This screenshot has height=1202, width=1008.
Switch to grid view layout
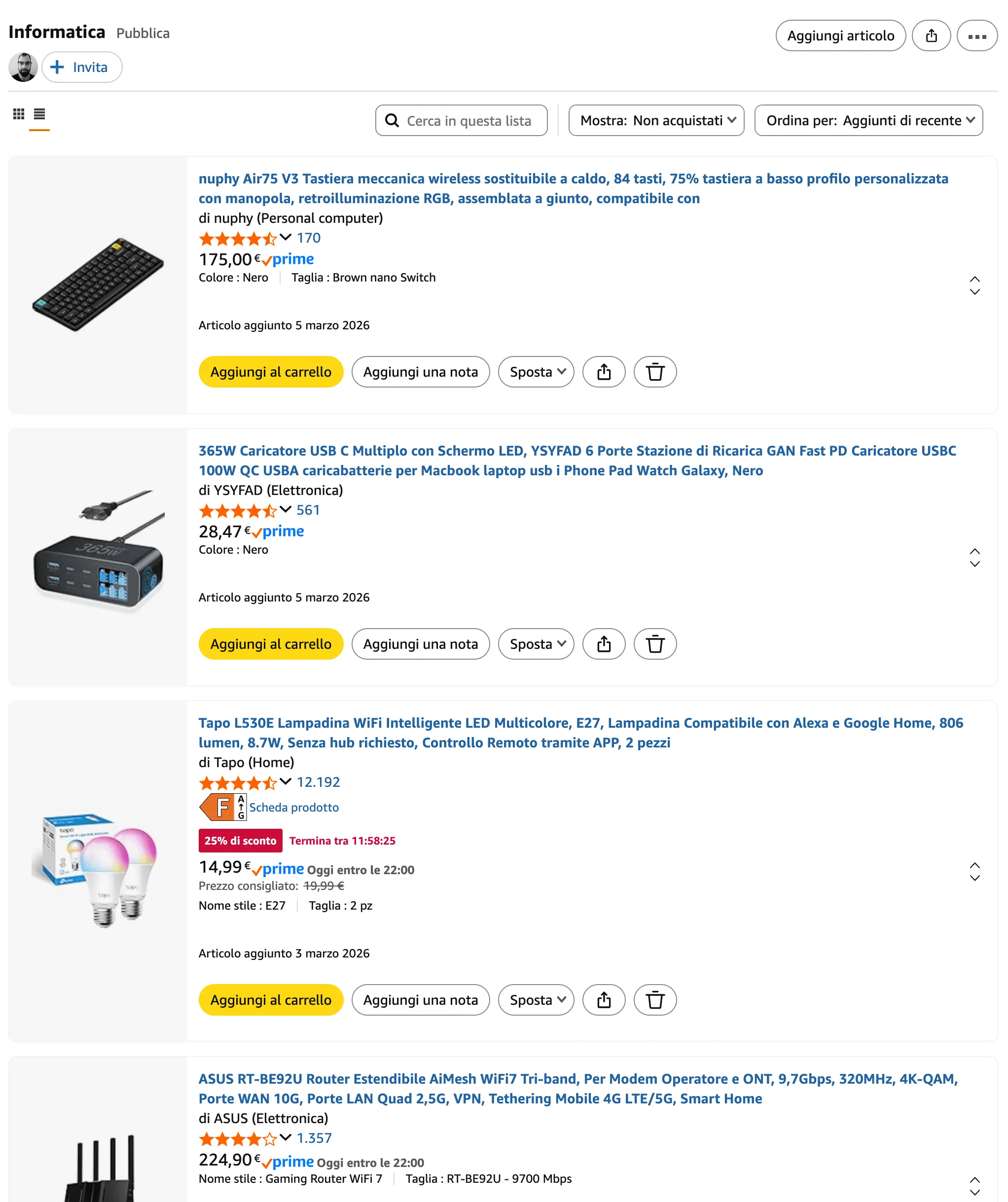click(x=18, y=114)
